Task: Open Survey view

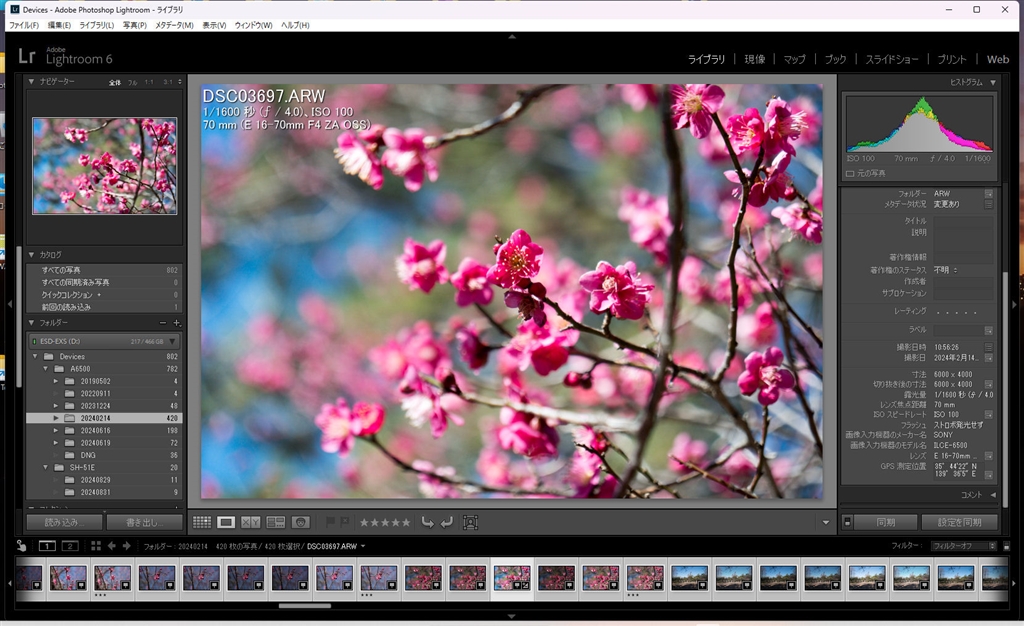Action: 275,521
